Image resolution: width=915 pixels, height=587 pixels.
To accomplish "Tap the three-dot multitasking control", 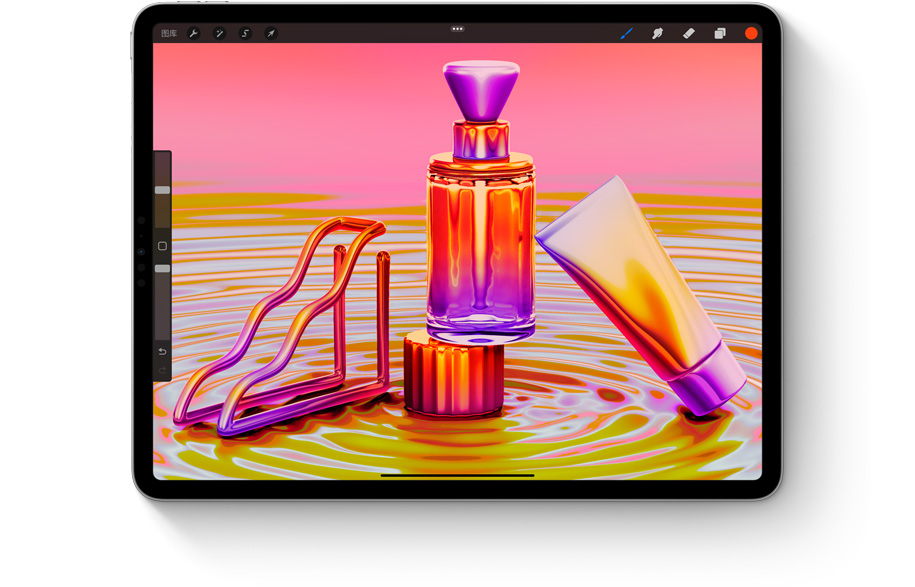I will point(458,29).
